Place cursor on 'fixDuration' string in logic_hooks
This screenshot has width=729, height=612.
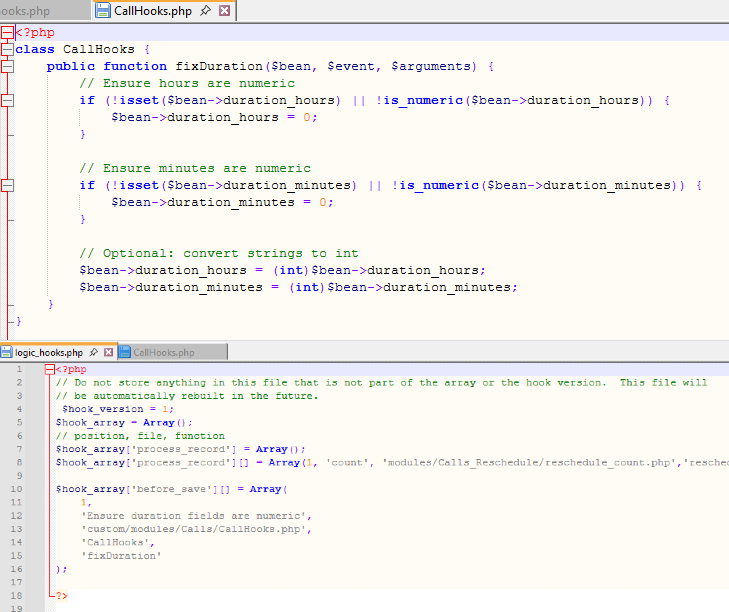click(x=121, y=555)
